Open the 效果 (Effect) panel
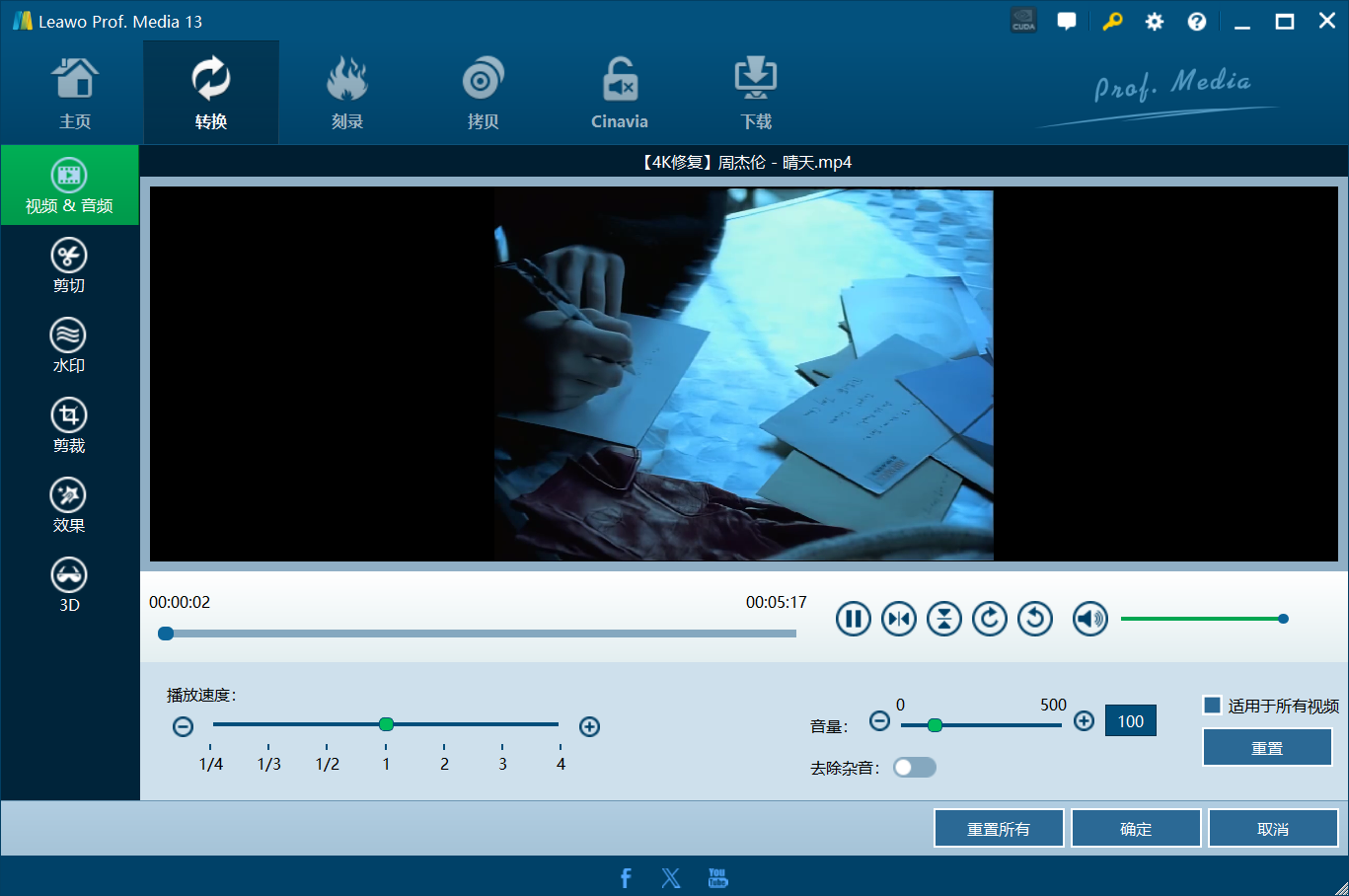Viewport: 1349px width, 896px height. tap(69, 506)
